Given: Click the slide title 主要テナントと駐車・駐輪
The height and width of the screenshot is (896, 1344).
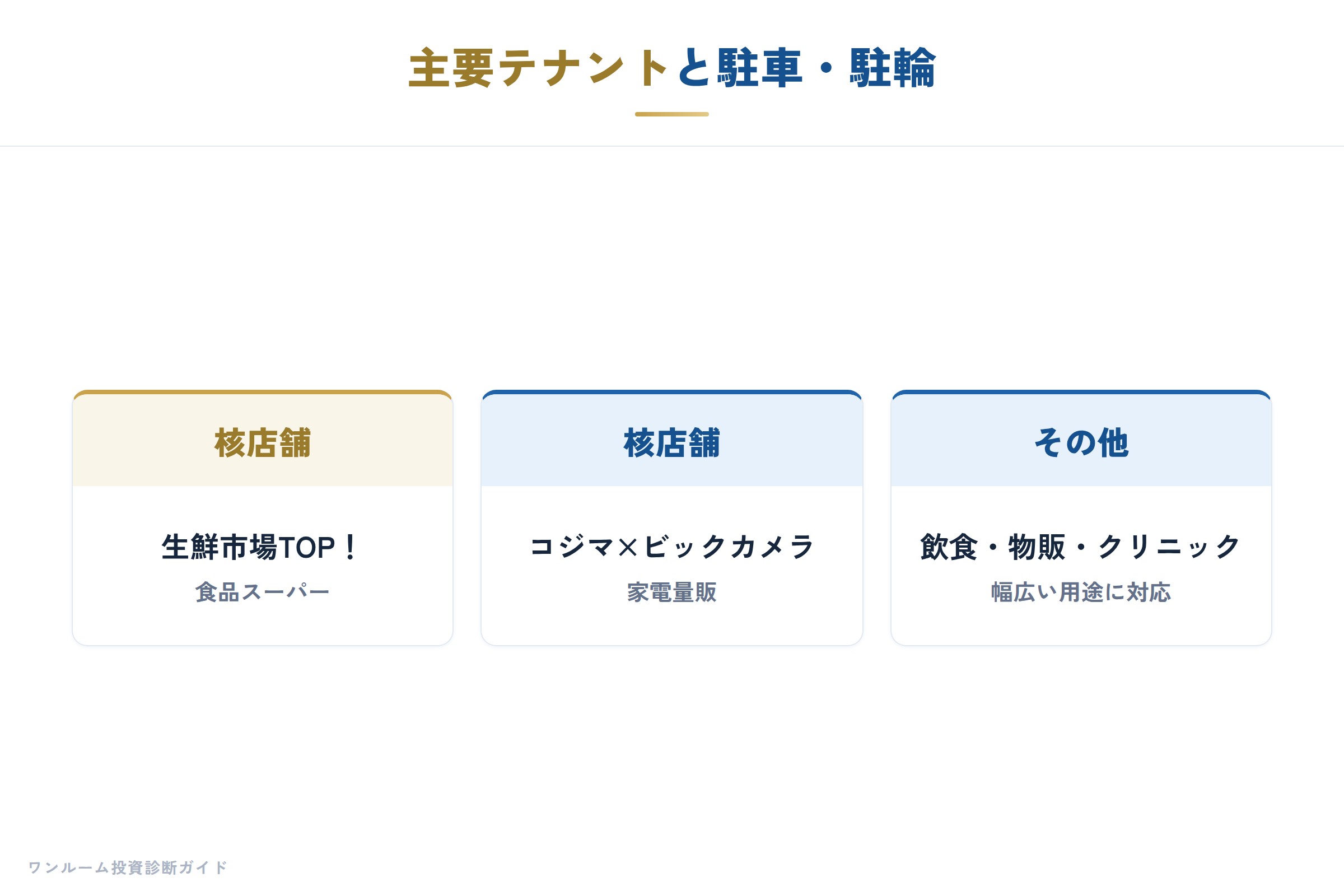Looking at the screenshot, I should 672,68.
